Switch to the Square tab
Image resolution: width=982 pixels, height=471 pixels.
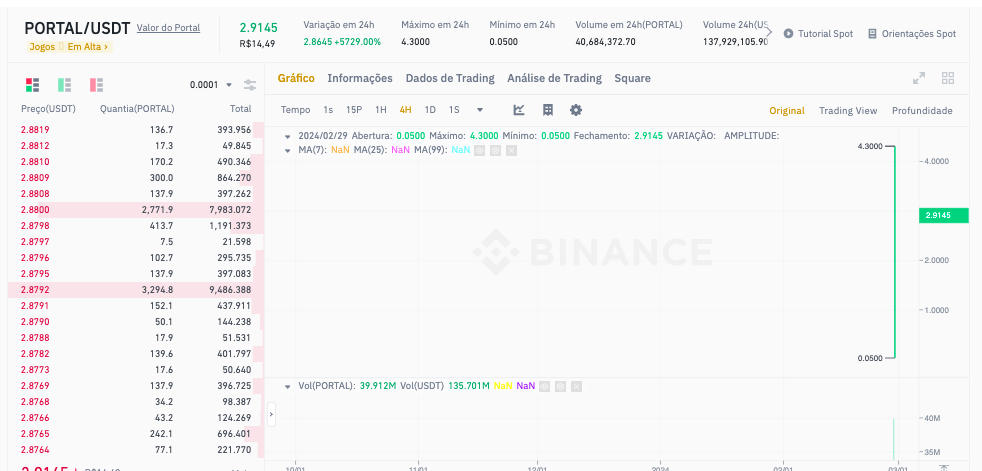coord(633,78)
